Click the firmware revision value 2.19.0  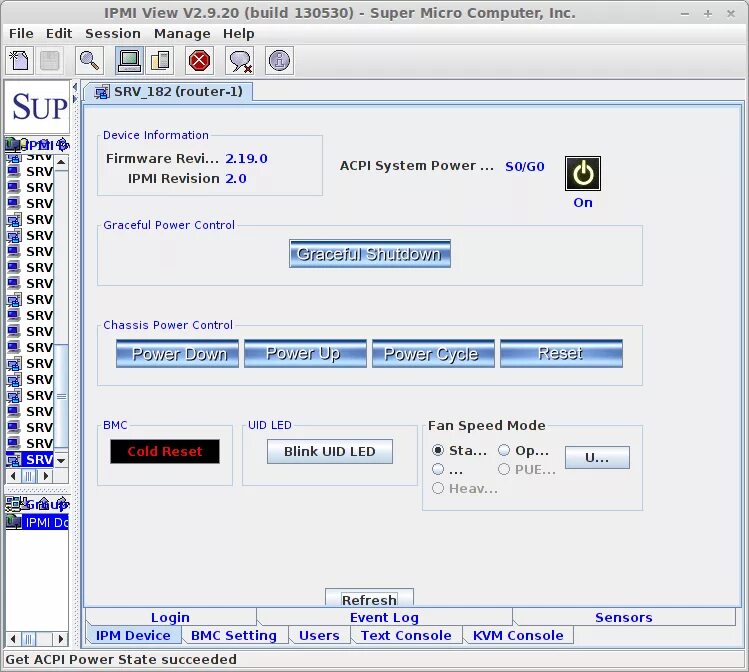point(246,159)
